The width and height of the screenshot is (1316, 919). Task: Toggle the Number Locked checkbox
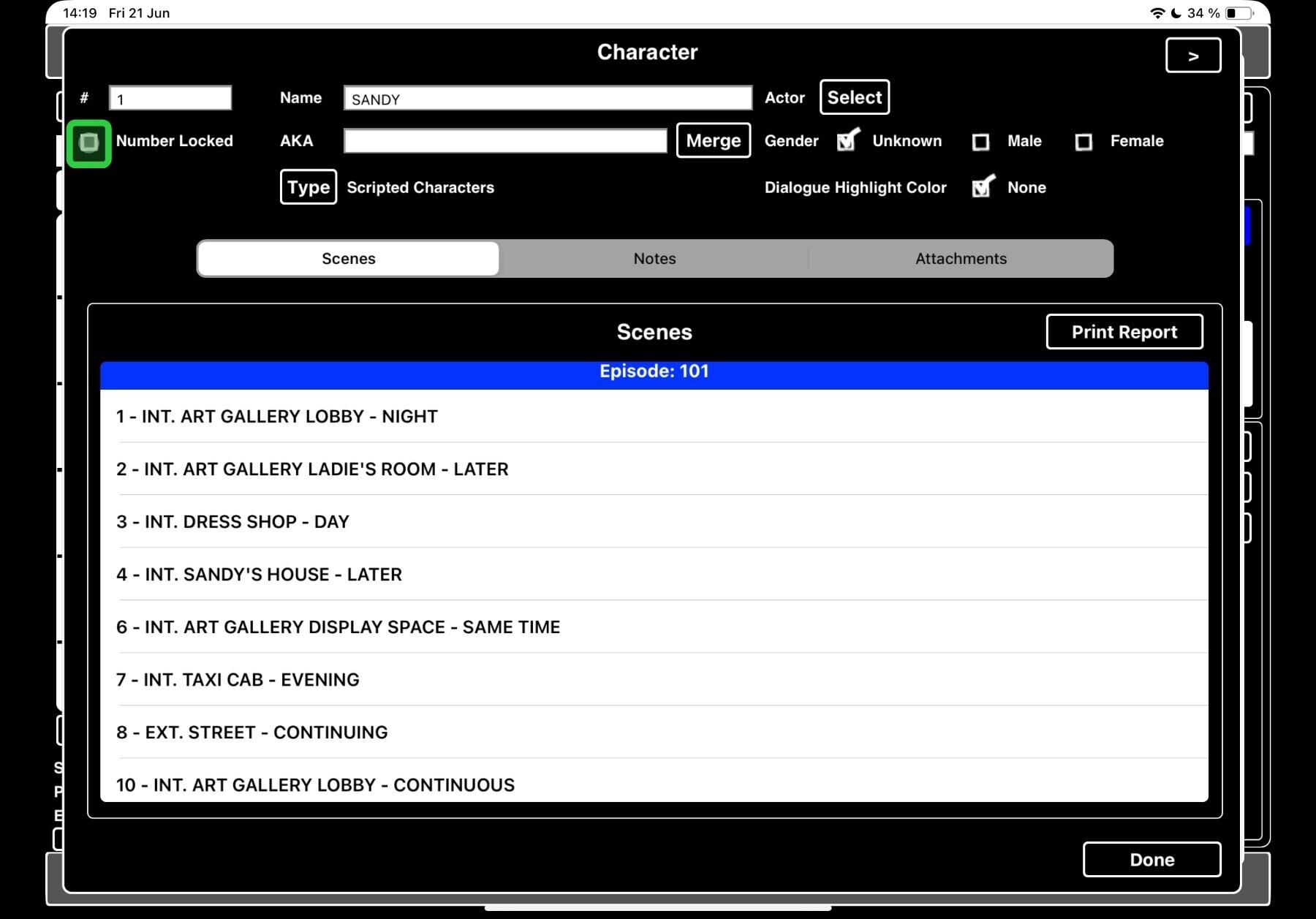(88, 143)
